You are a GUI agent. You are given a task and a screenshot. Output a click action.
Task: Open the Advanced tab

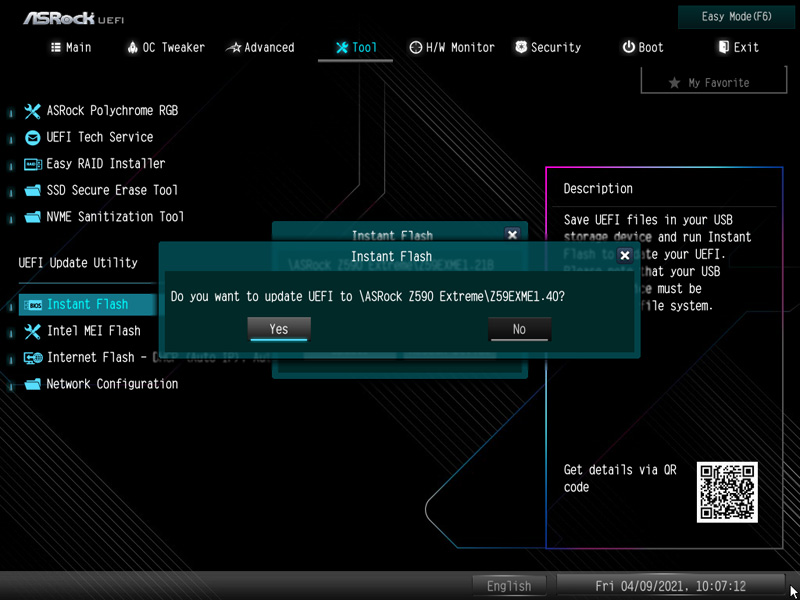click(260, 47)
